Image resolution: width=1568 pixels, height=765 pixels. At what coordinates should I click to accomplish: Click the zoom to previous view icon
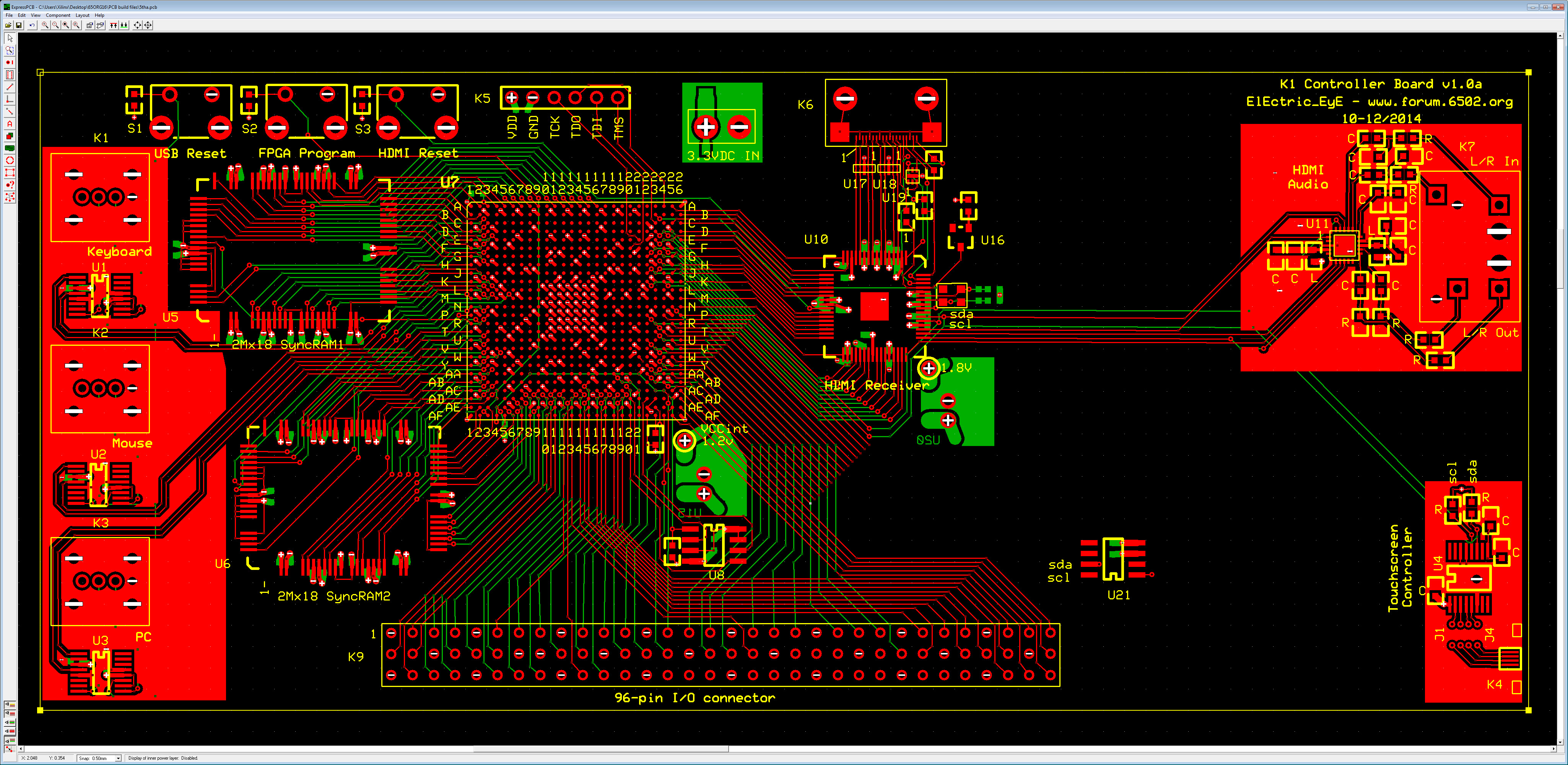[76, 25]
